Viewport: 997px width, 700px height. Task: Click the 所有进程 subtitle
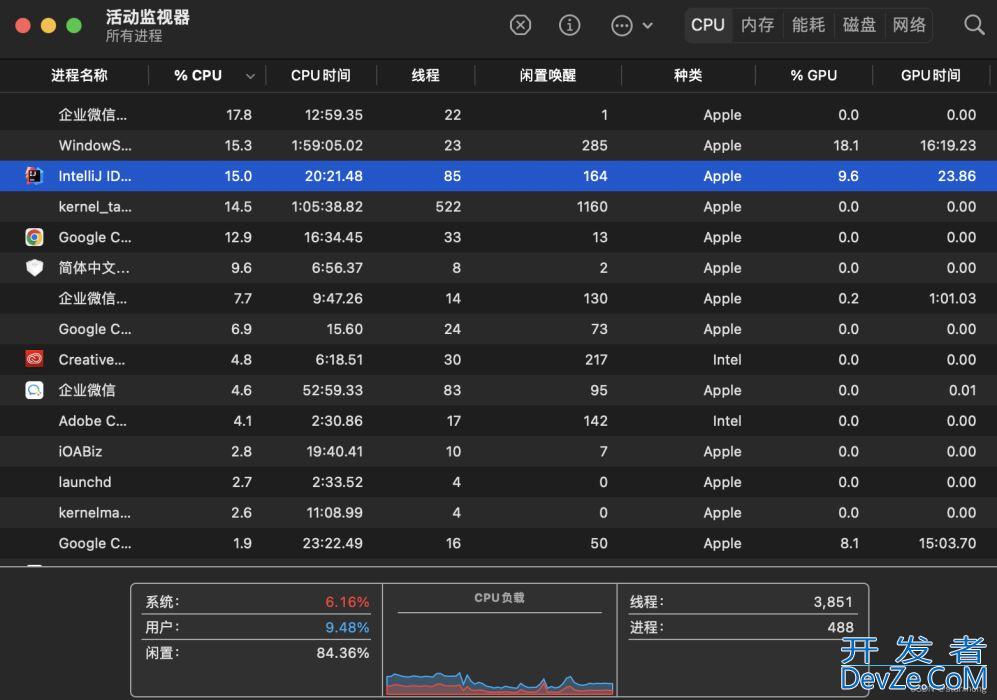tap(134, 36)
